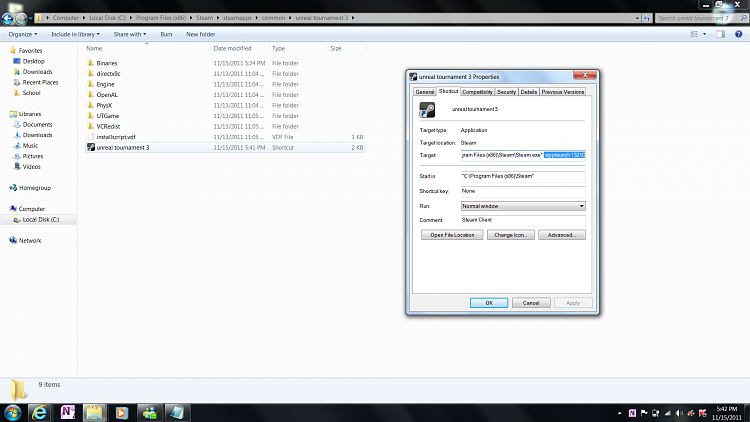Click the Target input field

click(523, 155)
